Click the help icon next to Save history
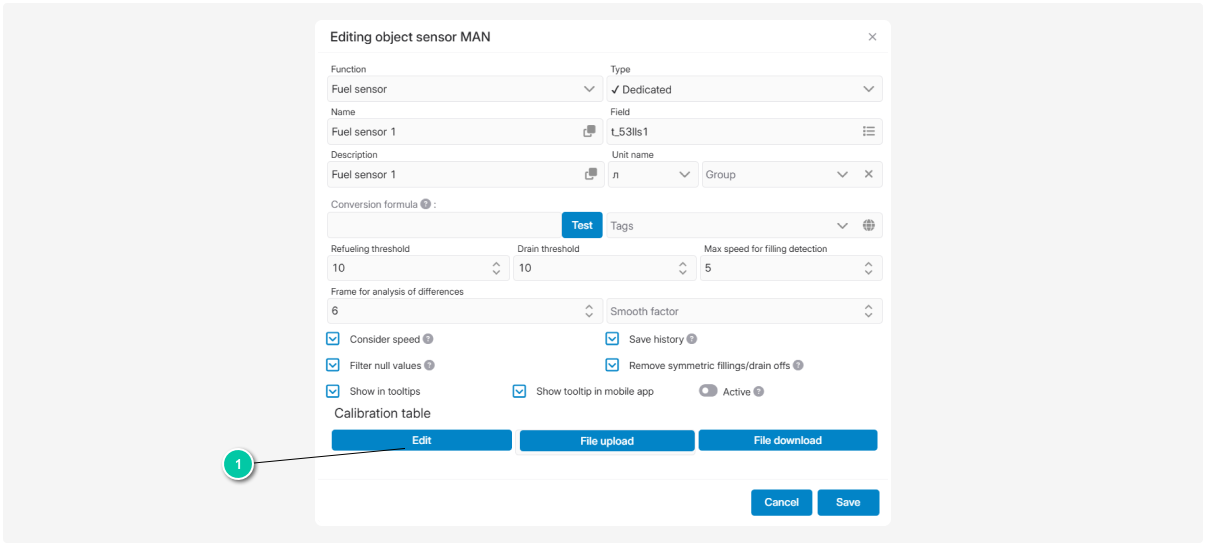 (692, 340)
